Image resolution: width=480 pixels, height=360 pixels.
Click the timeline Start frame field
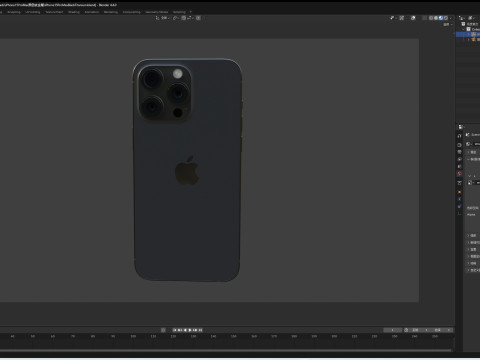pyautogui.click(x=419, y=330)
